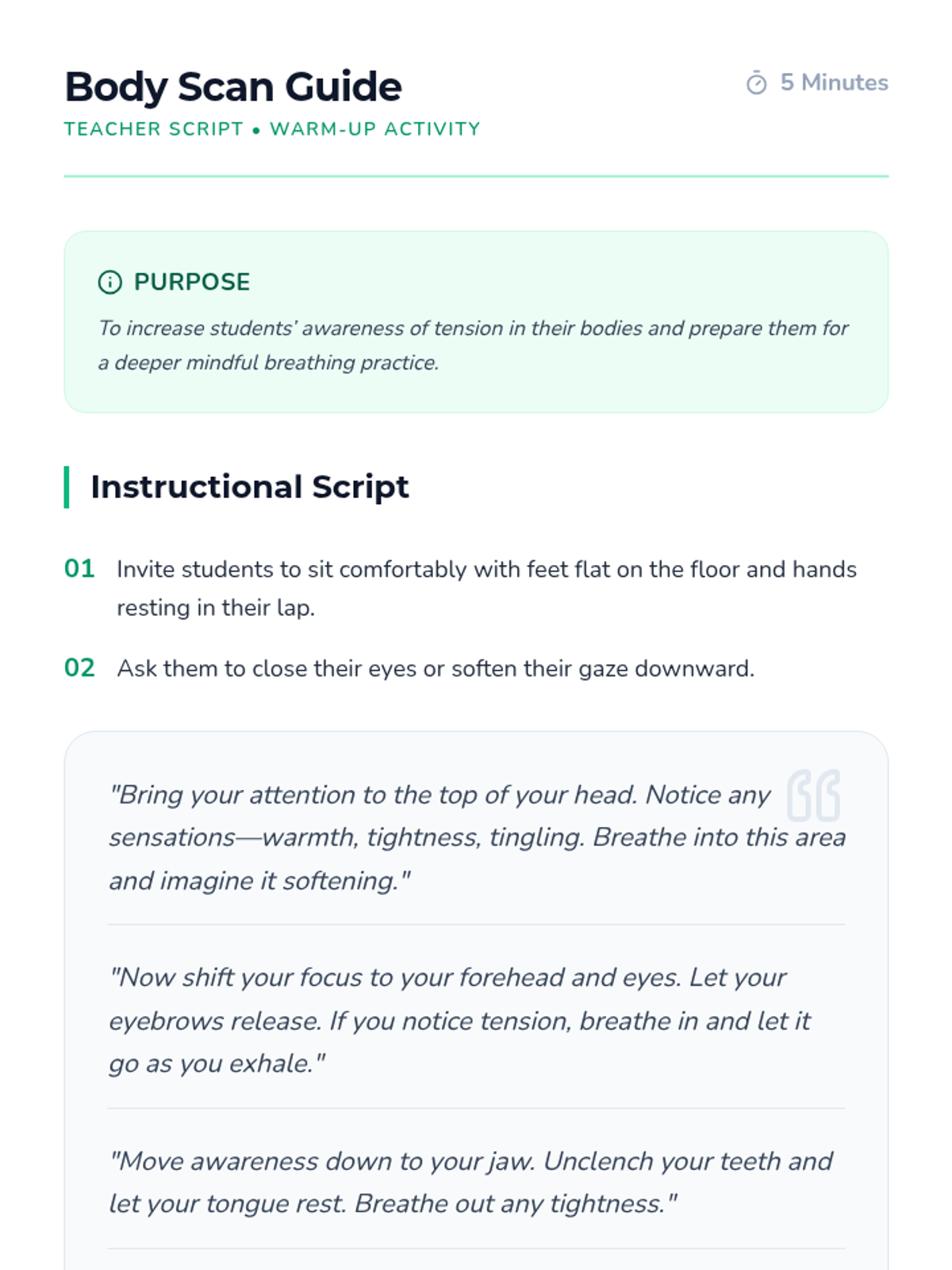Click the green accent bar beside Instructional Script
The width and height of the screenshot is (952, 1270).
coord(67,487)
